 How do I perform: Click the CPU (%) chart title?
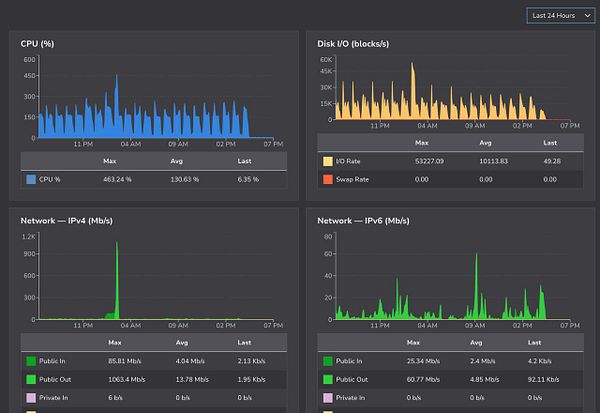click(x=38, y=44)
